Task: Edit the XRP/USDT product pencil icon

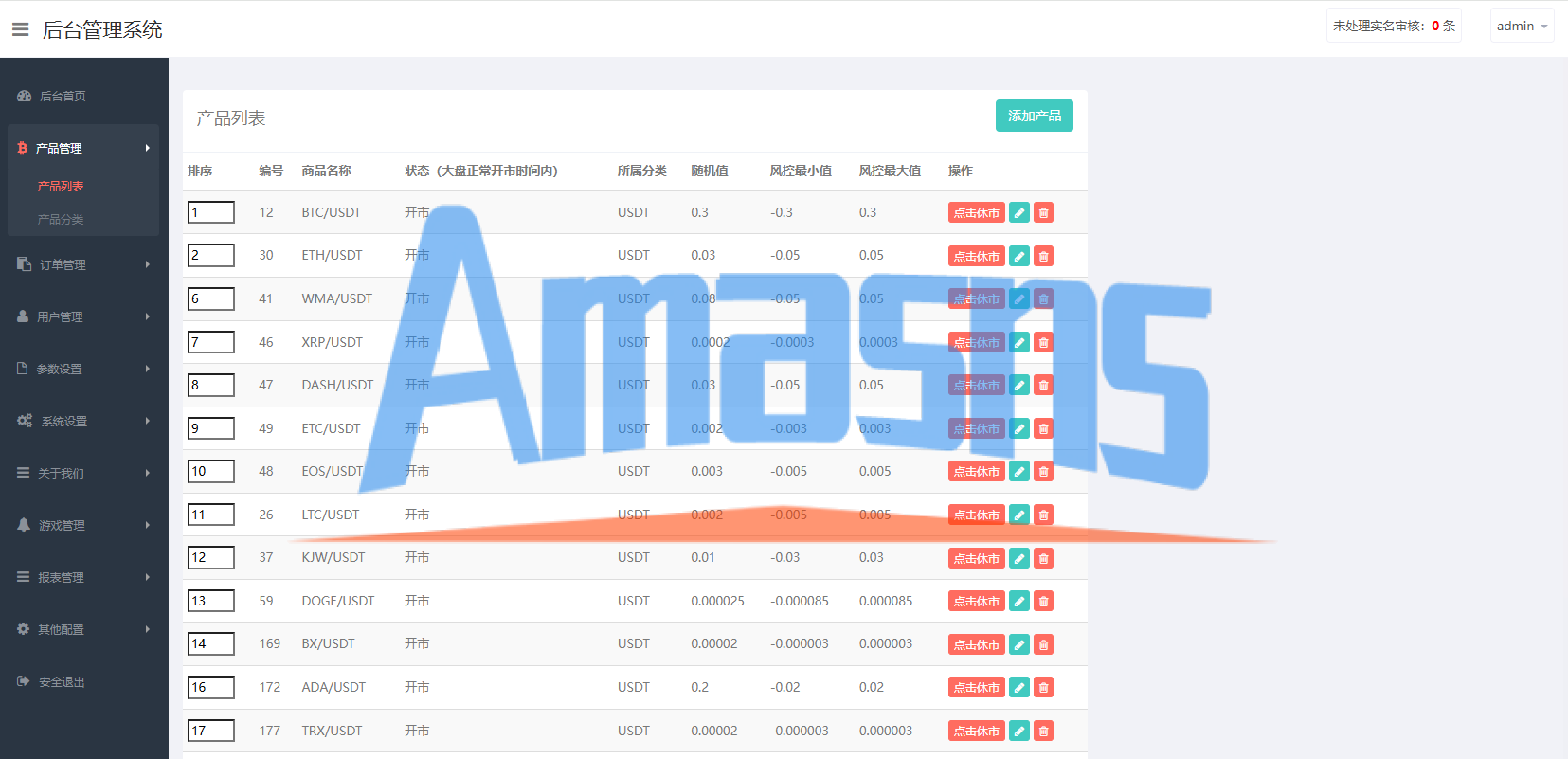Action: [x=1019, y=342]
